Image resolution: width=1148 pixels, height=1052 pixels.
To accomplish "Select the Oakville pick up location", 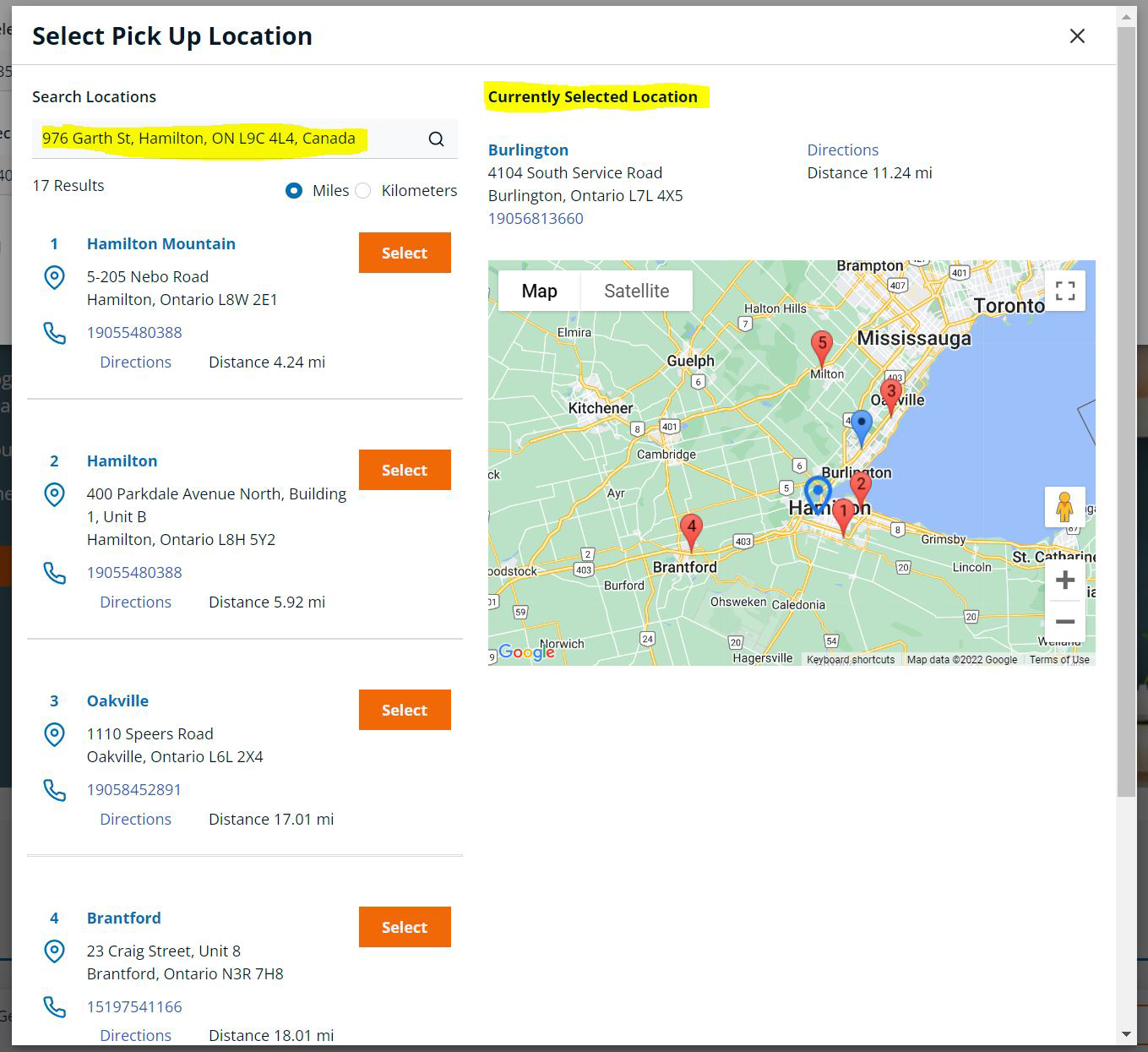I will 405,710.
